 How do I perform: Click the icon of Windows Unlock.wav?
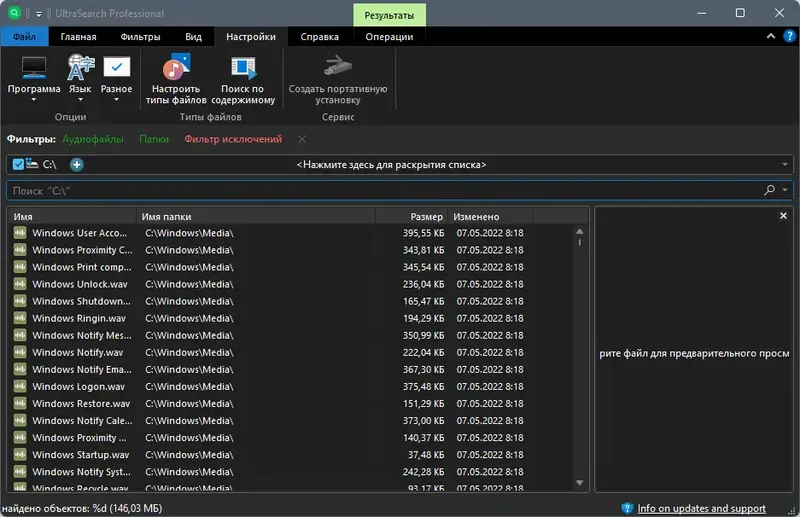pyautogui.click(x=20, y=284)
